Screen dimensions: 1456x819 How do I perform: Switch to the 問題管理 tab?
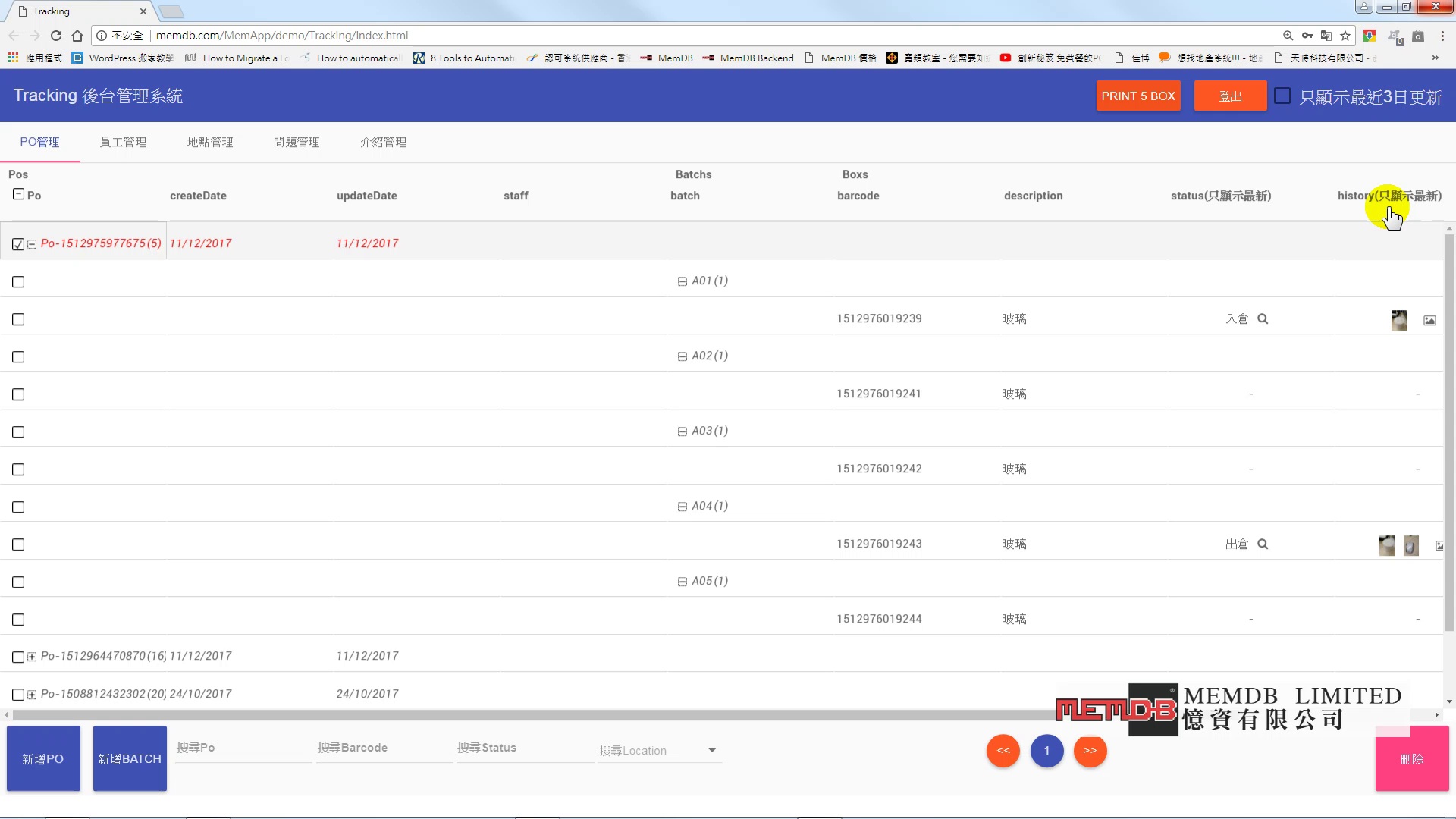(297, 143)
